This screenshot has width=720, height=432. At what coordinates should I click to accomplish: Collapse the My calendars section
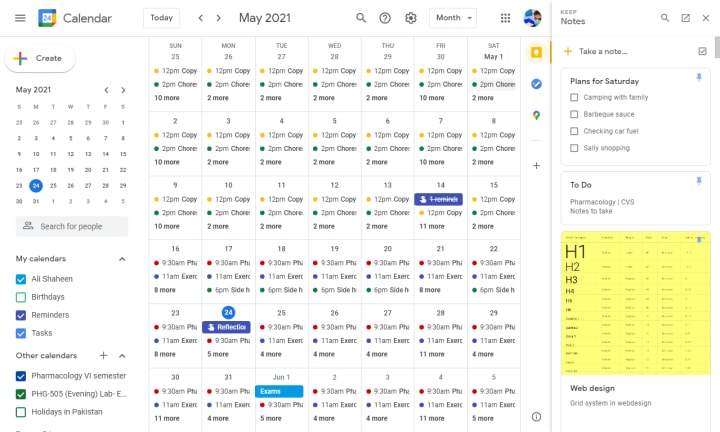(122, 259)
